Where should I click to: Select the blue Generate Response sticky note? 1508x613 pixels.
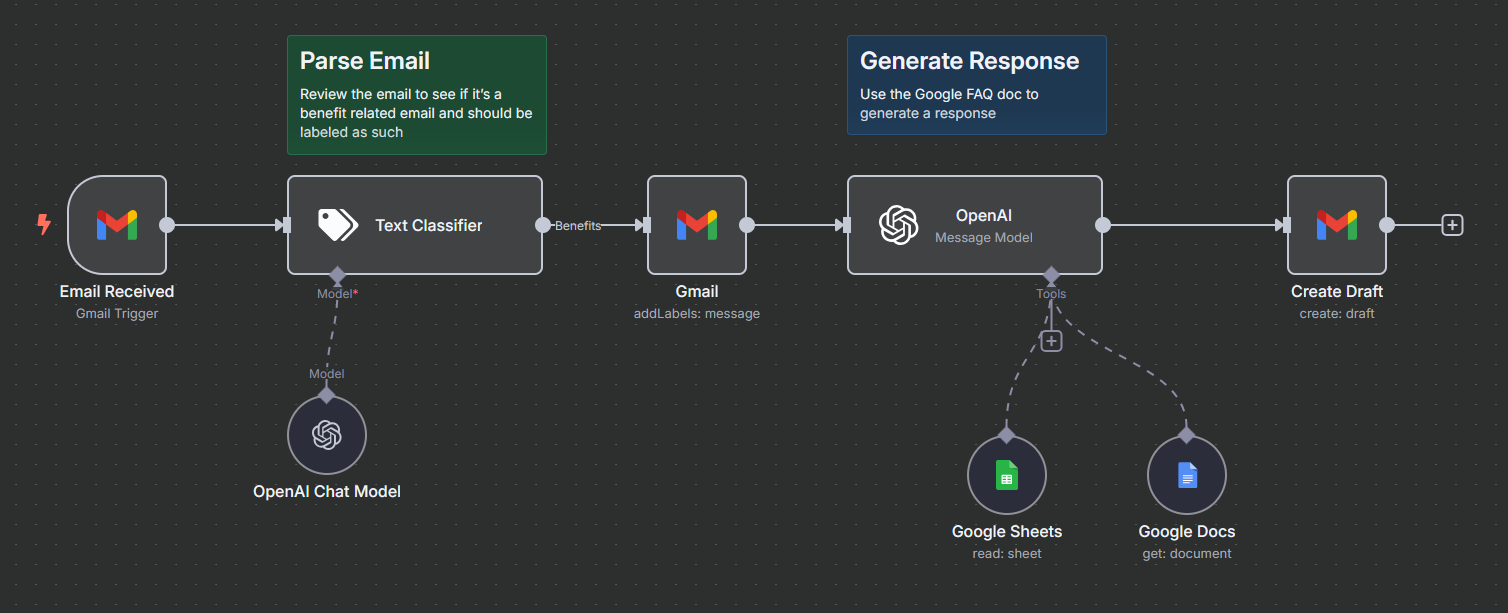pyautogui.click(x=977, y=85)
